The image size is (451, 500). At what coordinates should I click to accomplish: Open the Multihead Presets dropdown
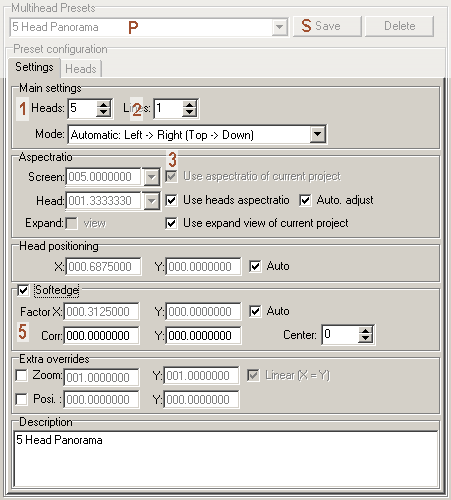coord(279,27)
